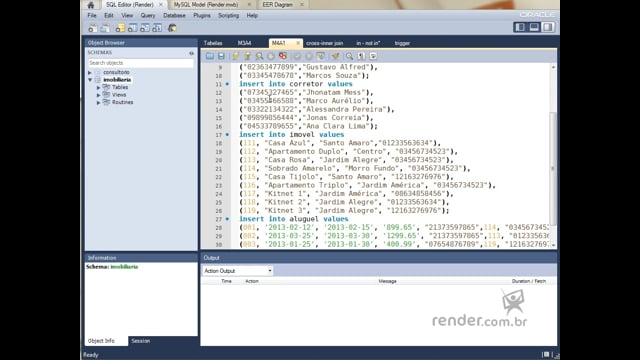
Task: Open the Action Output dropdown
Action: point(238,271)
